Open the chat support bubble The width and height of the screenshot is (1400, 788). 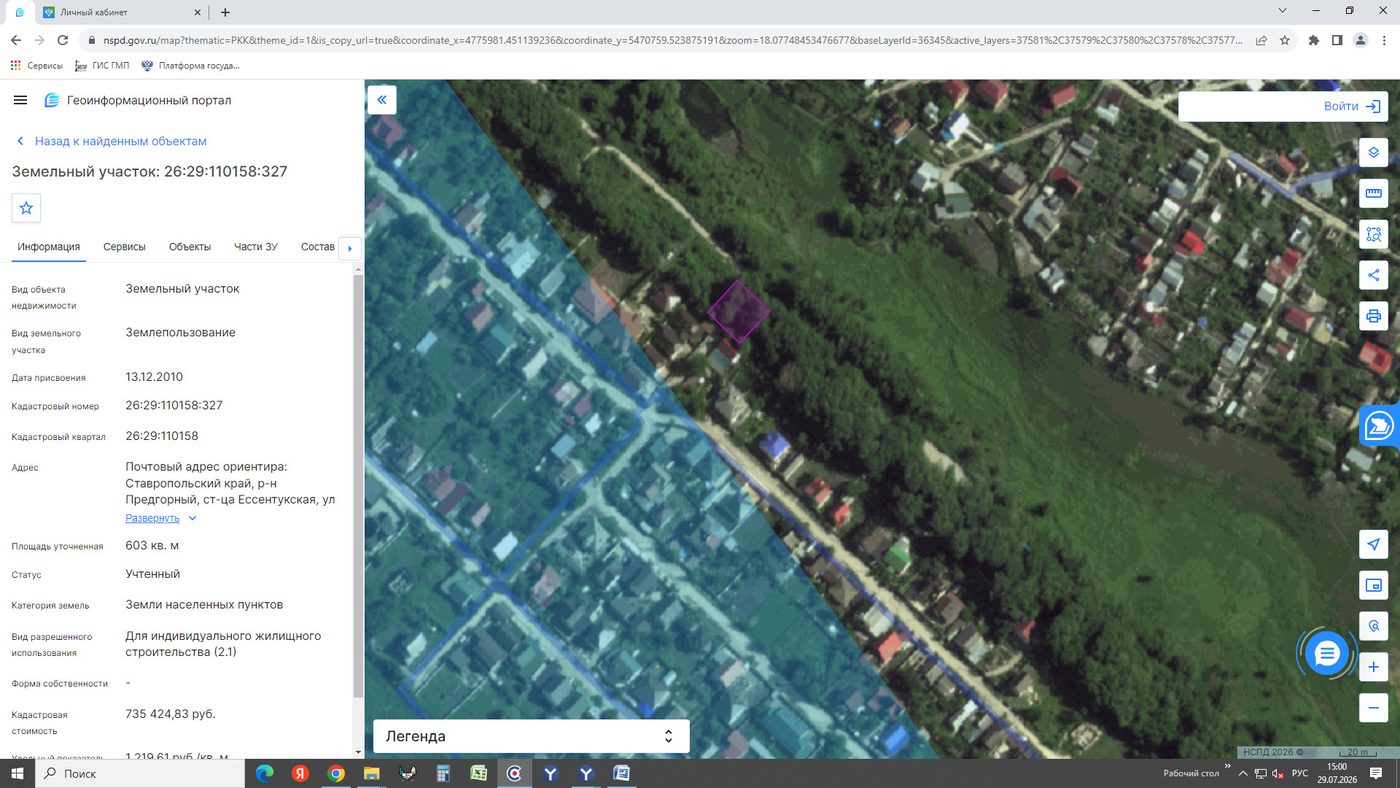point(1327,654)
